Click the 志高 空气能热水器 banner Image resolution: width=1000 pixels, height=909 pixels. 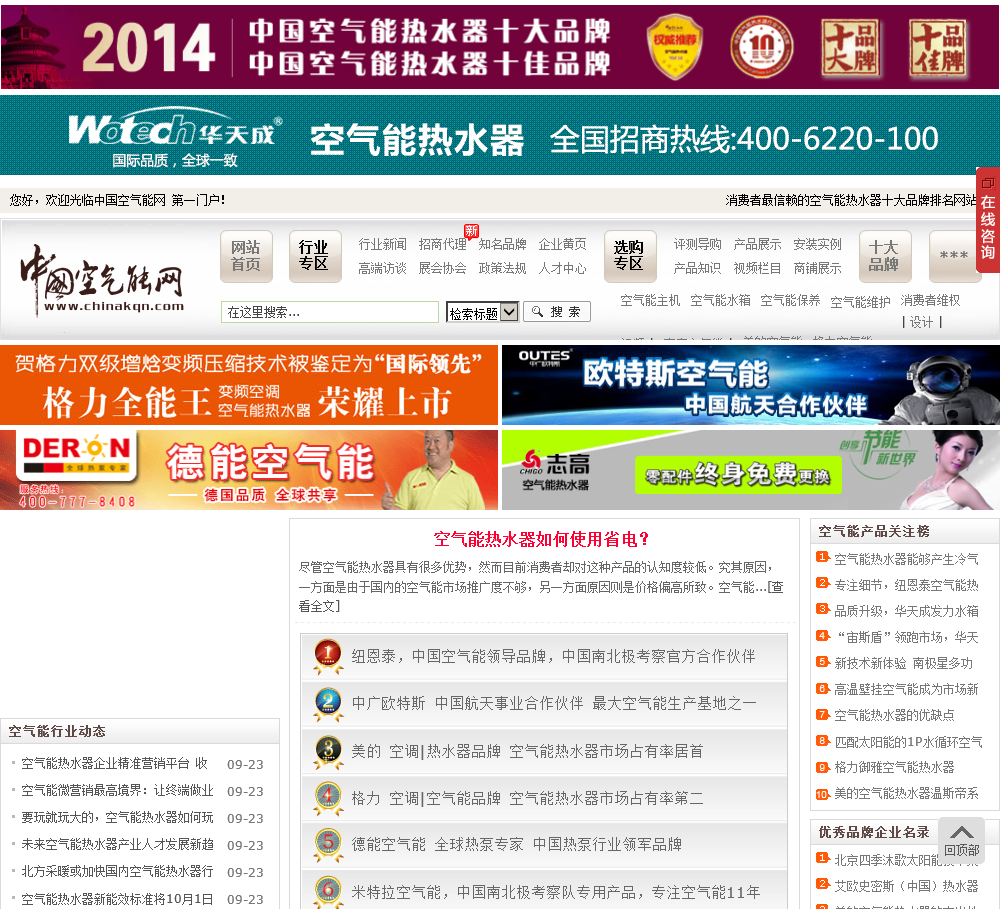[751, 470]
